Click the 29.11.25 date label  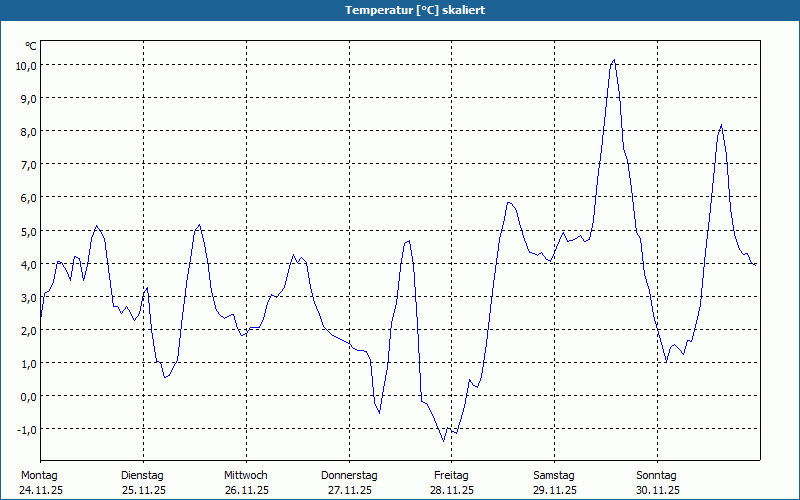coord(555,490)
